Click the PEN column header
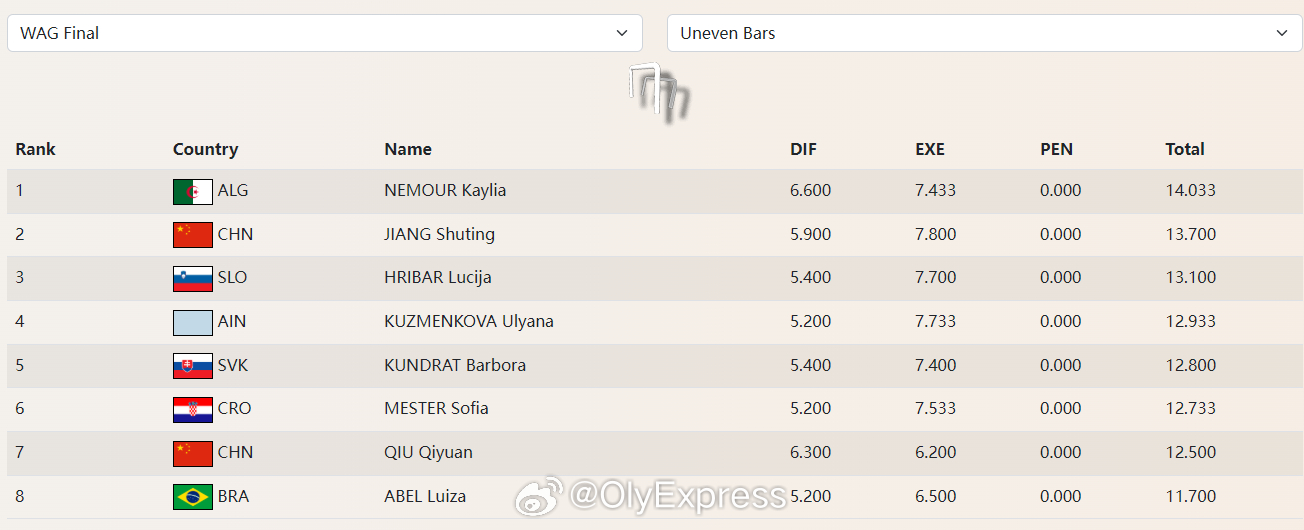The height and width of the screenshot is (530, 1304). [1056, 149]
